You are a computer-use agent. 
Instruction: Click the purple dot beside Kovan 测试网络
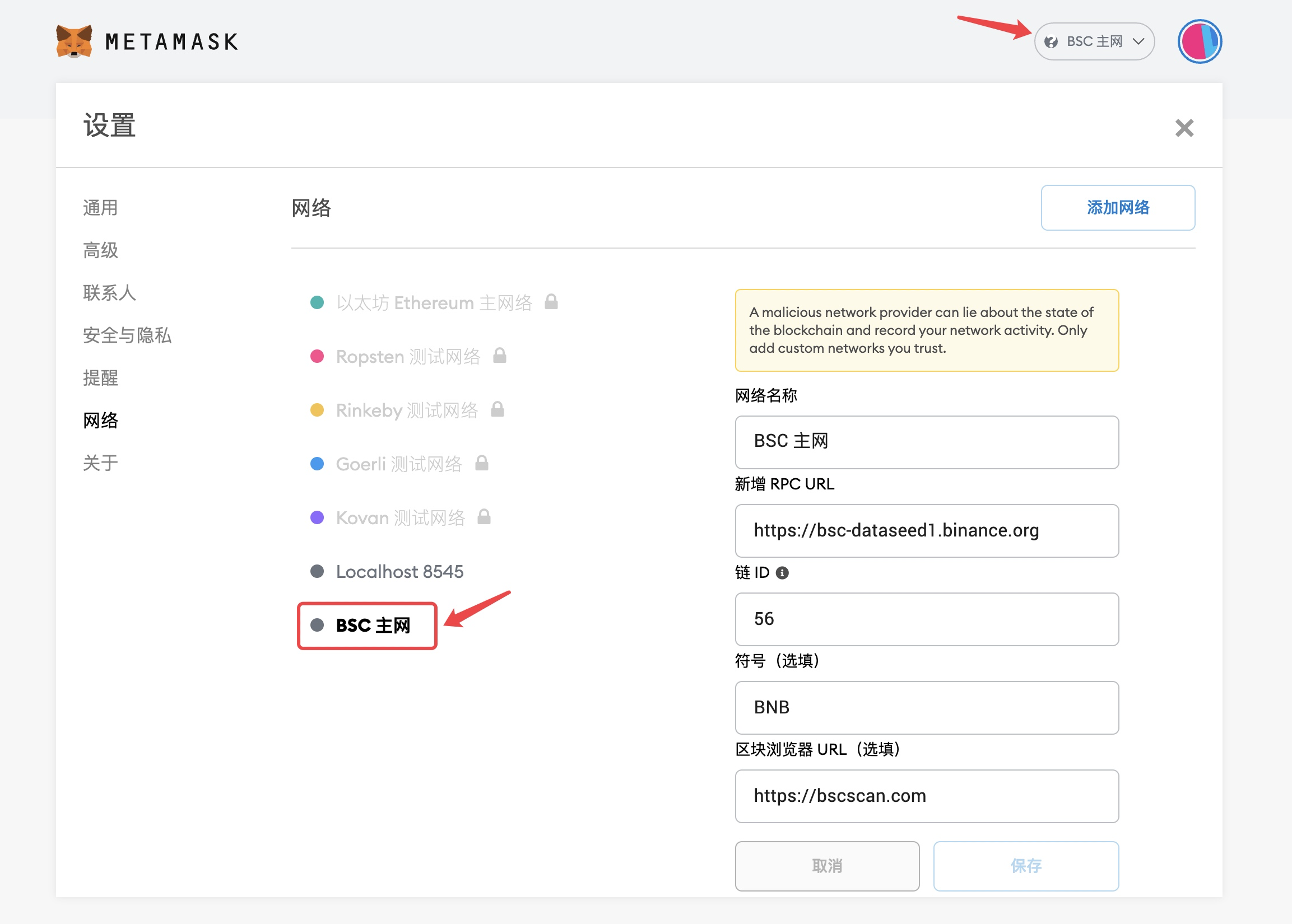(x=317, y=518)
